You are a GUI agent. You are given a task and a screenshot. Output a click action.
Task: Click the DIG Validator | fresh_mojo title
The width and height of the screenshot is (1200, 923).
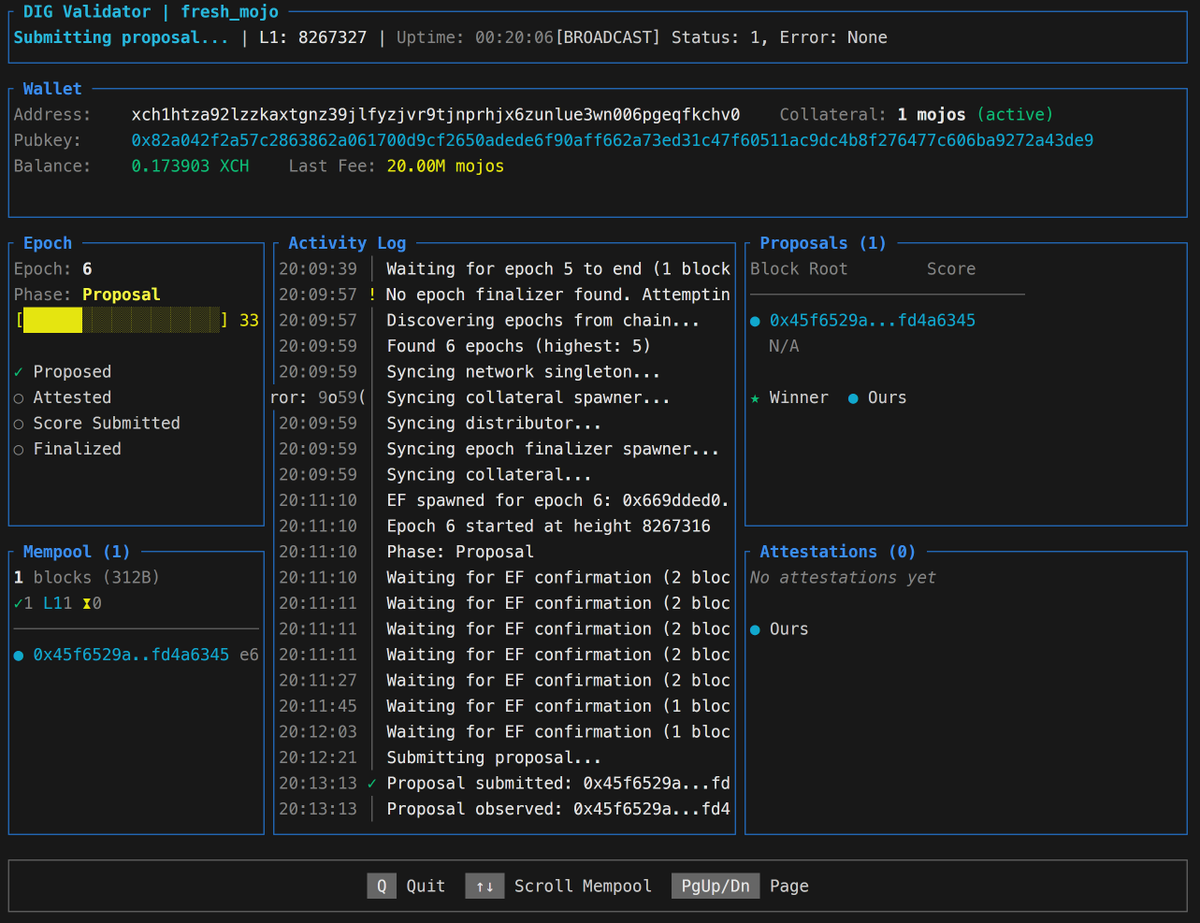tap(151, 12)
